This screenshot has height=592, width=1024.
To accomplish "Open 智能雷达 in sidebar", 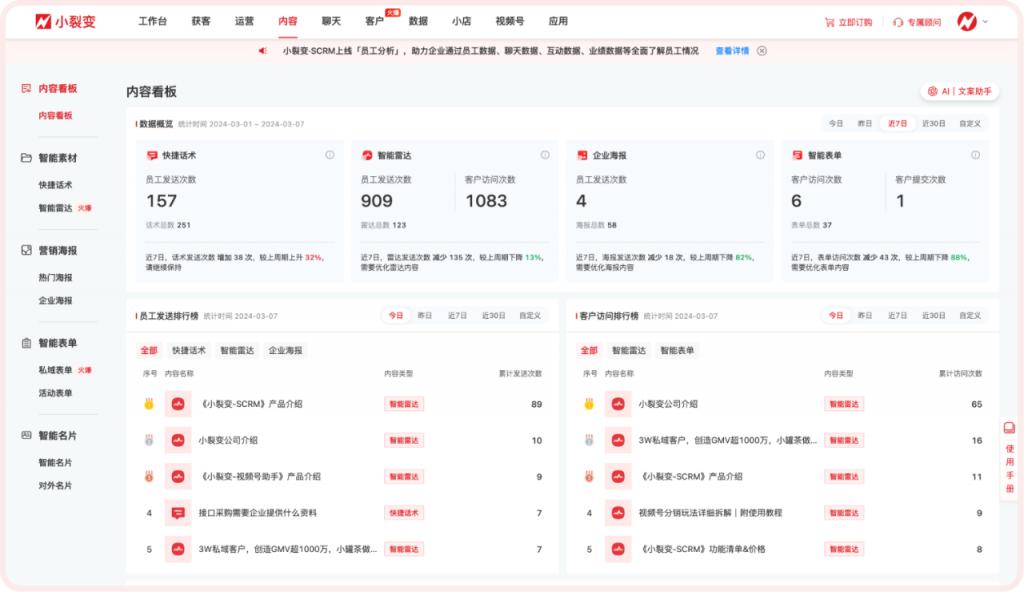I will pyautogui.click(x=56, y=208).
